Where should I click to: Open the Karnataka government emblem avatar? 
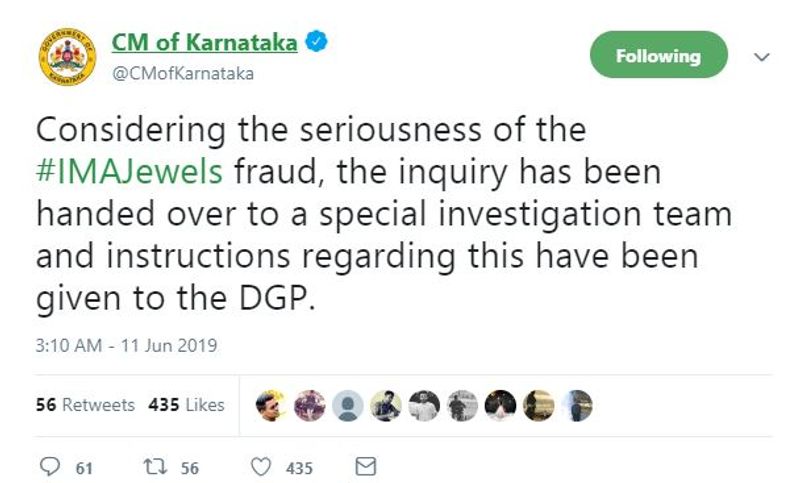[67, 57]
